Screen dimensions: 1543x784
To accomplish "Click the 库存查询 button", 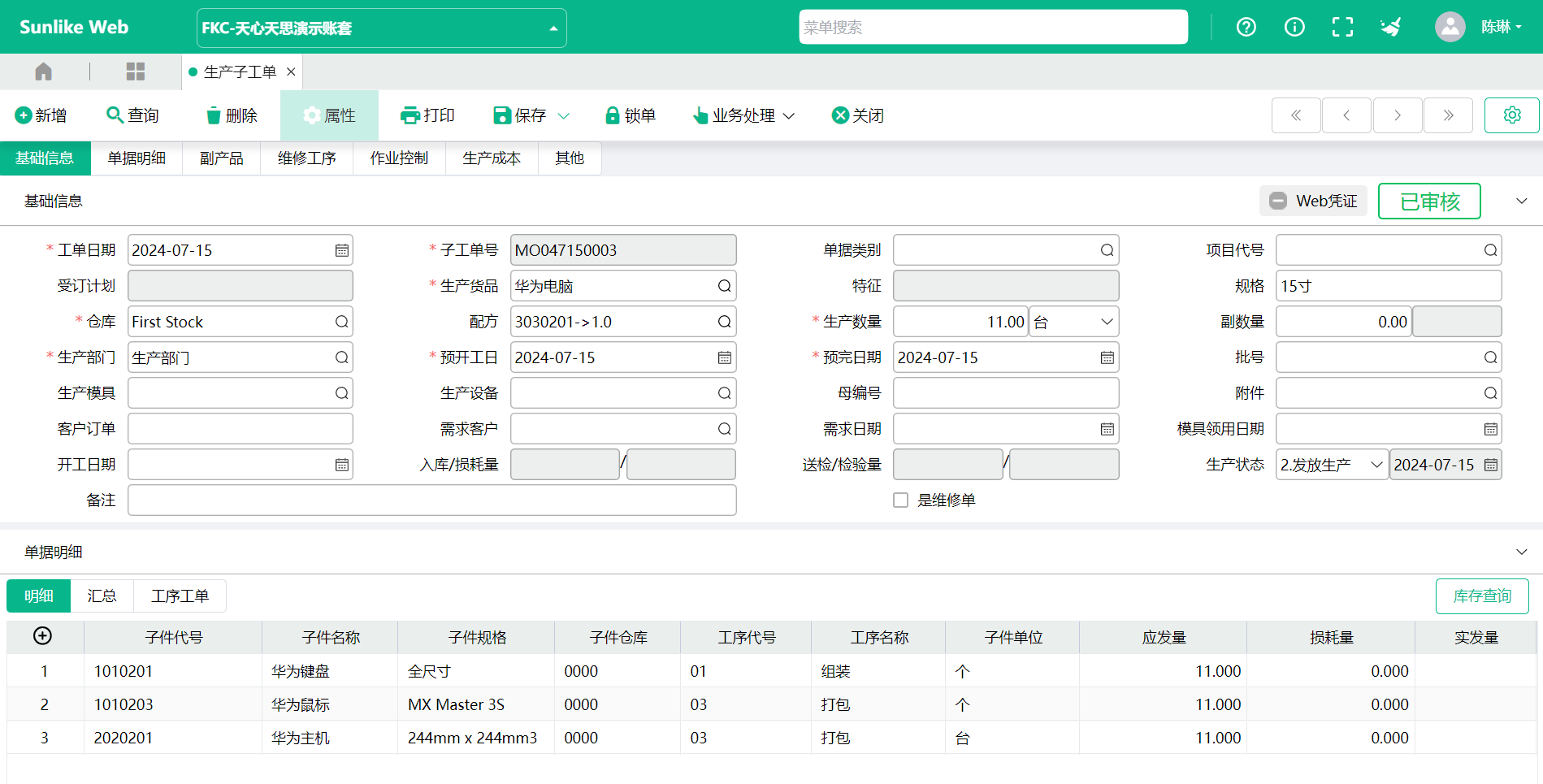I will point(1481,596).
